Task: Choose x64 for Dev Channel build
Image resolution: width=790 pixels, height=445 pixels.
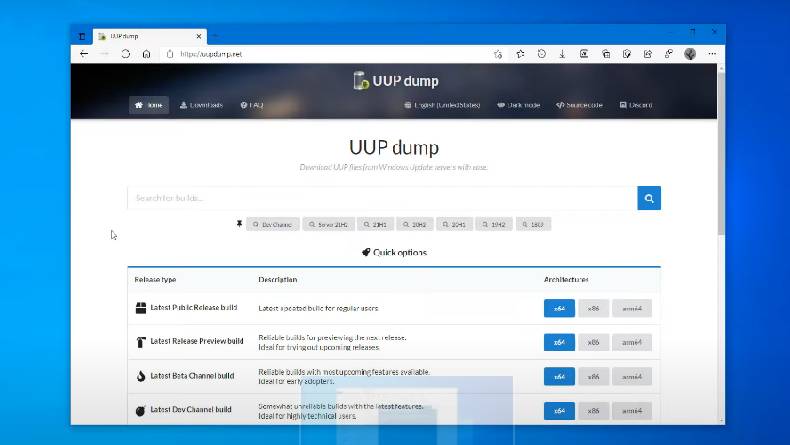Action: (559, 411)
